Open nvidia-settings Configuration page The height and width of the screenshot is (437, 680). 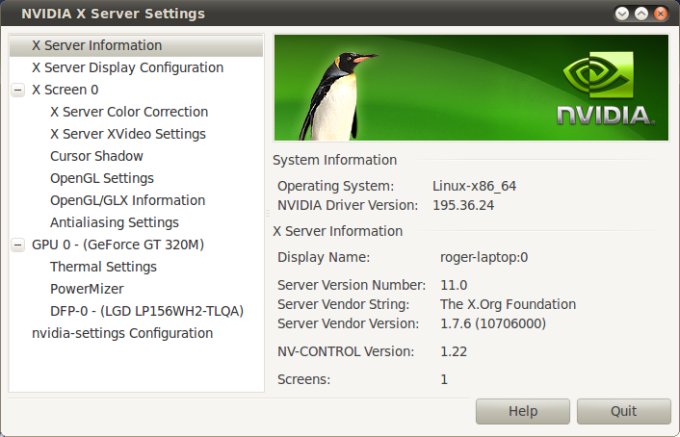(x=122, y=333)
